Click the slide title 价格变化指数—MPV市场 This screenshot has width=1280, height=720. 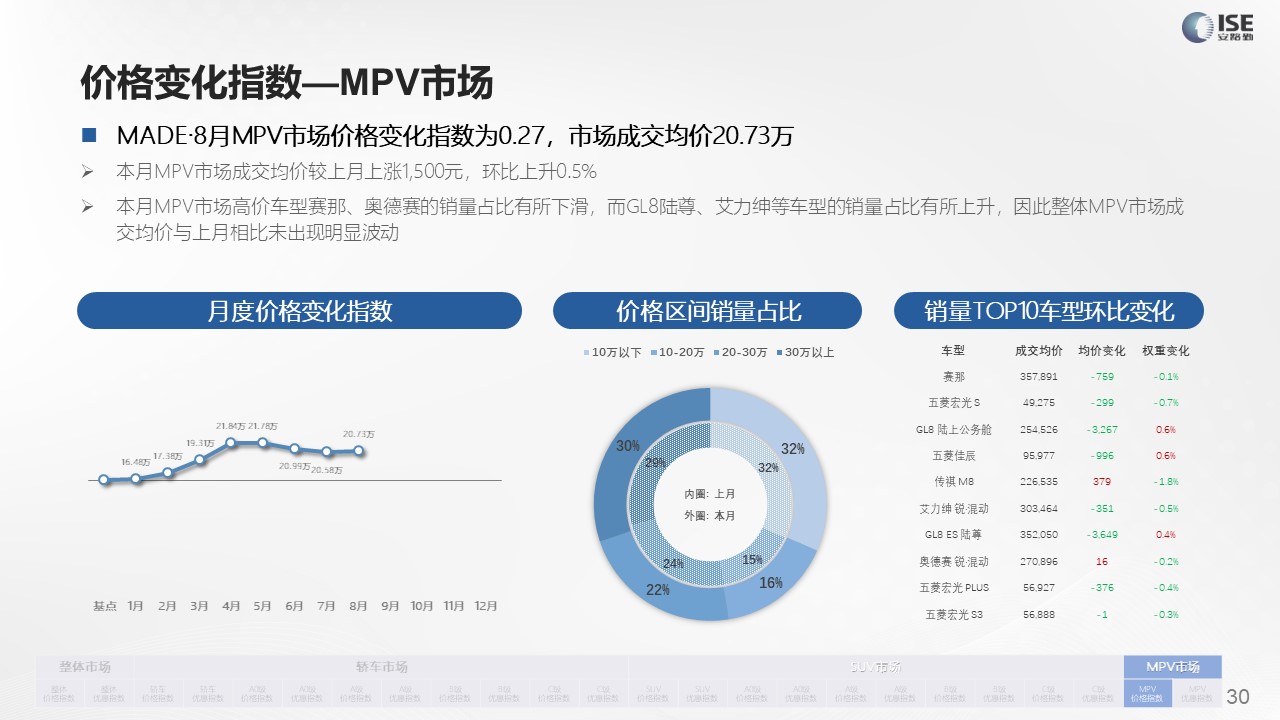click(286, 84)
